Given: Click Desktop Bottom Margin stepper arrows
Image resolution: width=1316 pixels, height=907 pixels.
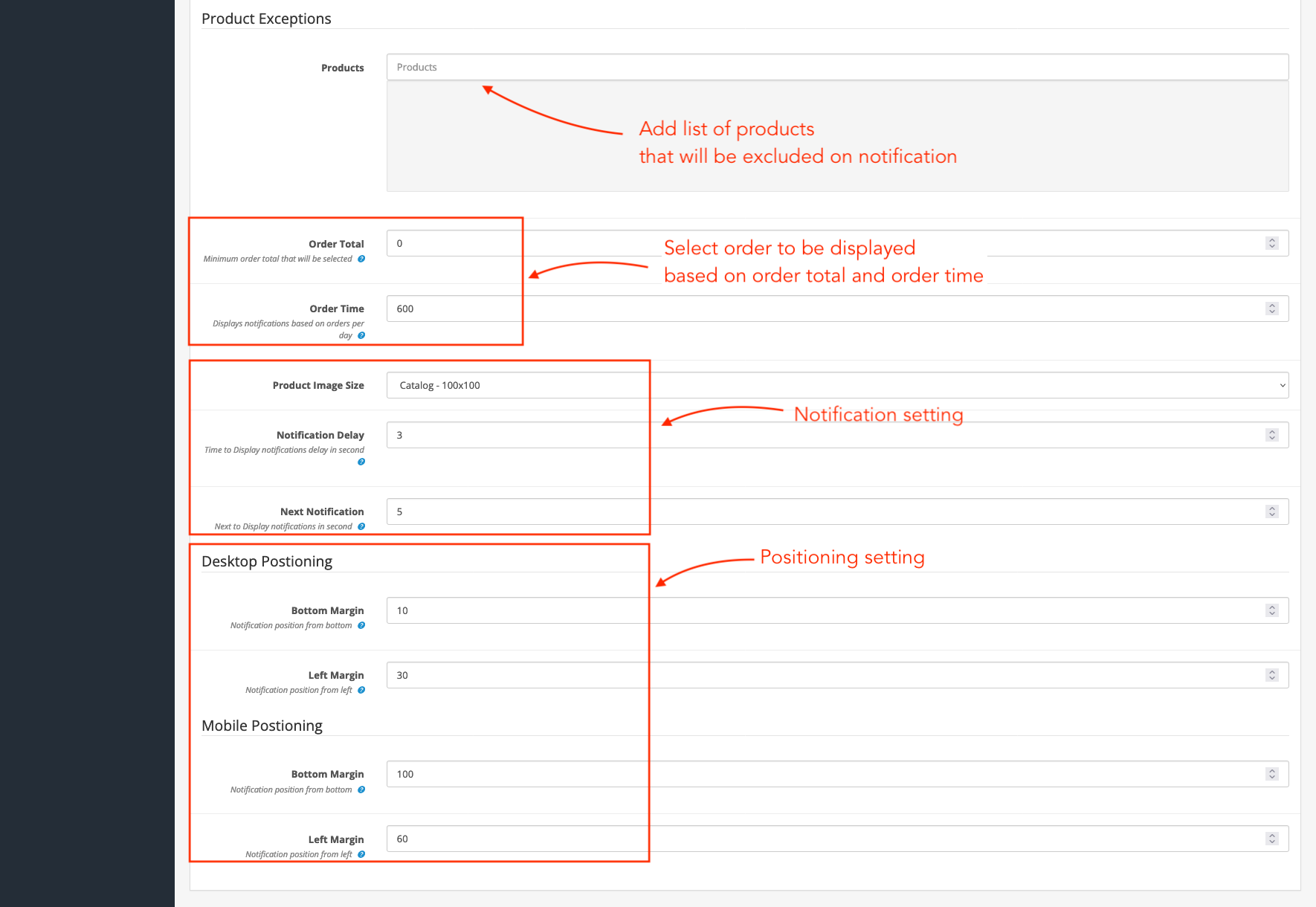Looking at the screenshot, I should 1272,610.
